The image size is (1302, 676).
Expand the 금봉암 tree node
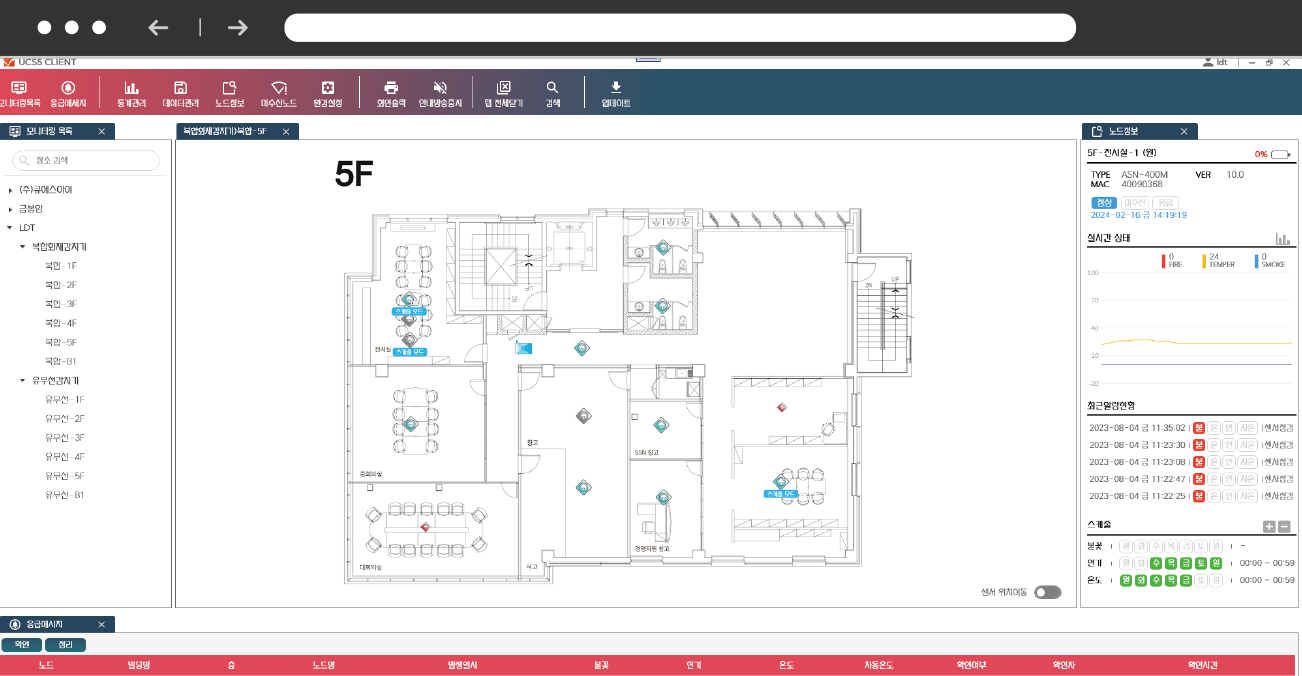(10, 209)
